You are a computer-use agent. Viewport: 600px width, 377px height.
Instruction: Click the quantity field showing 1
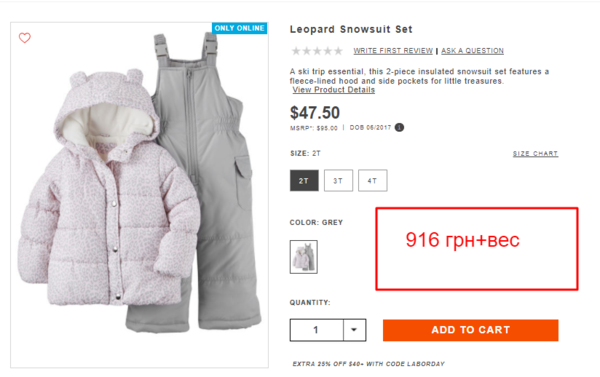point(316,330)
